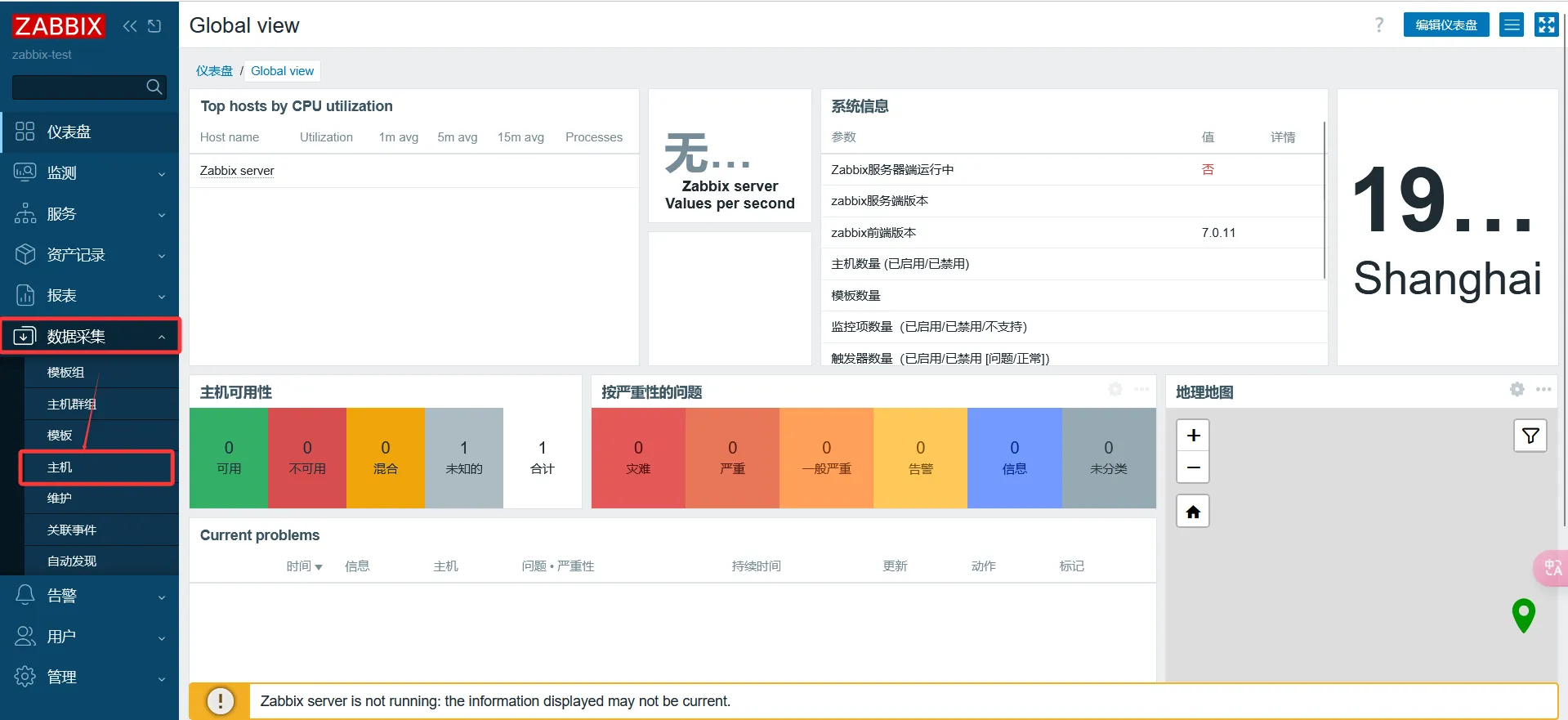Open 关联事件 submenu item
This screenshot has width=1568, height=720.
point(101,530)
